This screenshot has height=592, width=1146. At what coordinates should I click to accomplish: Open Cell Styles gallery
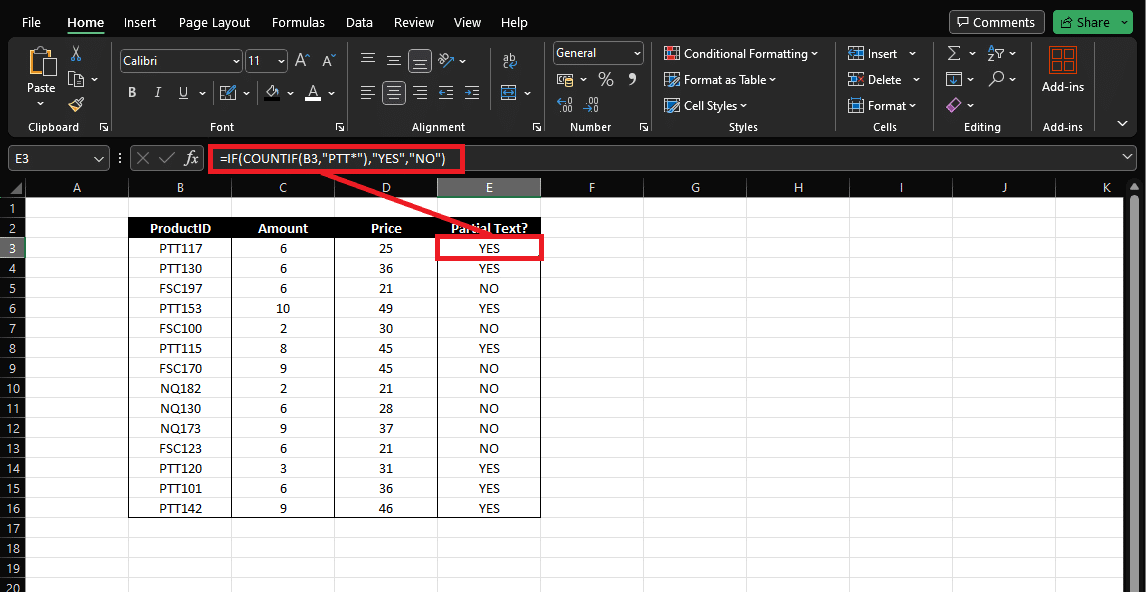click(x=705, y=105)
